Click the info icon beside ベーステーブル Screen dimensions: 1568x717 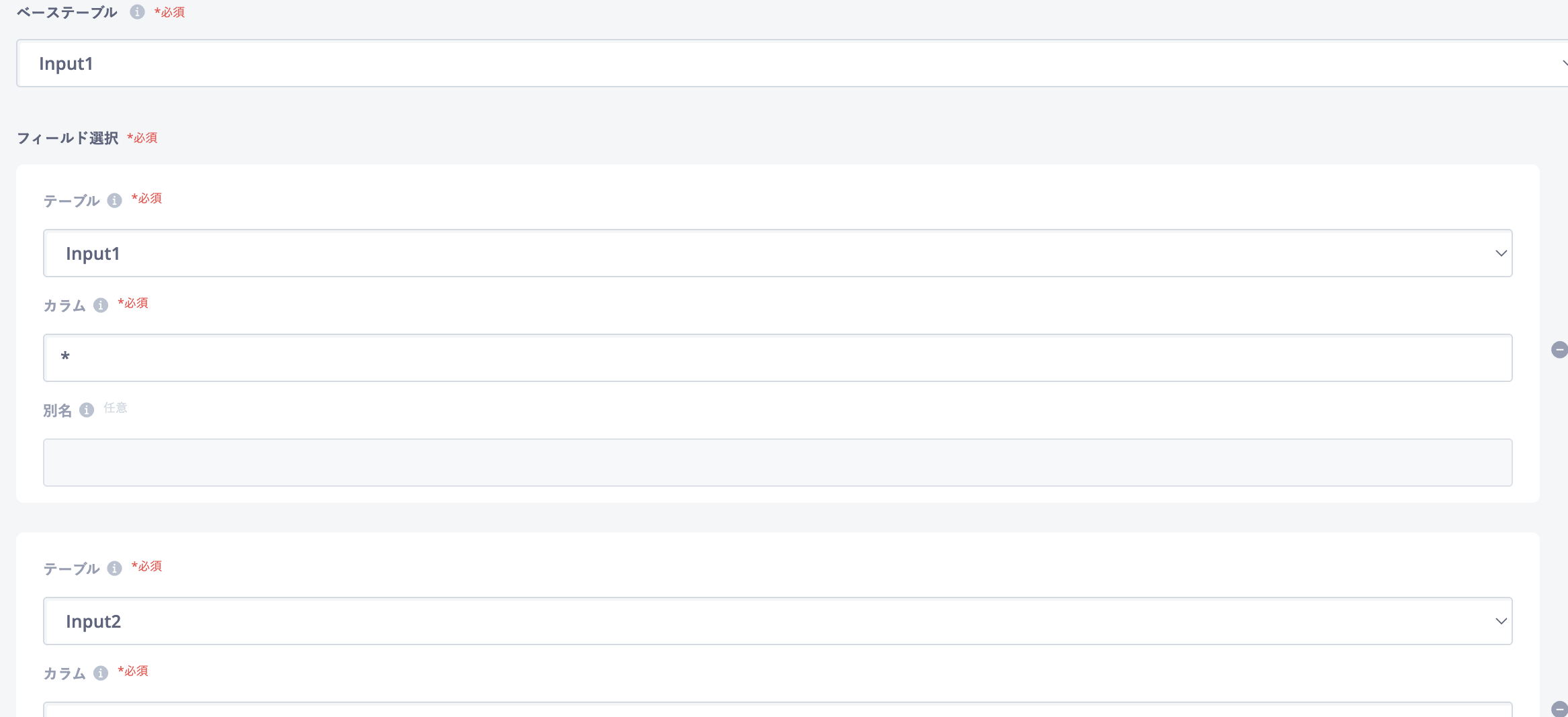tap(137, 12)
